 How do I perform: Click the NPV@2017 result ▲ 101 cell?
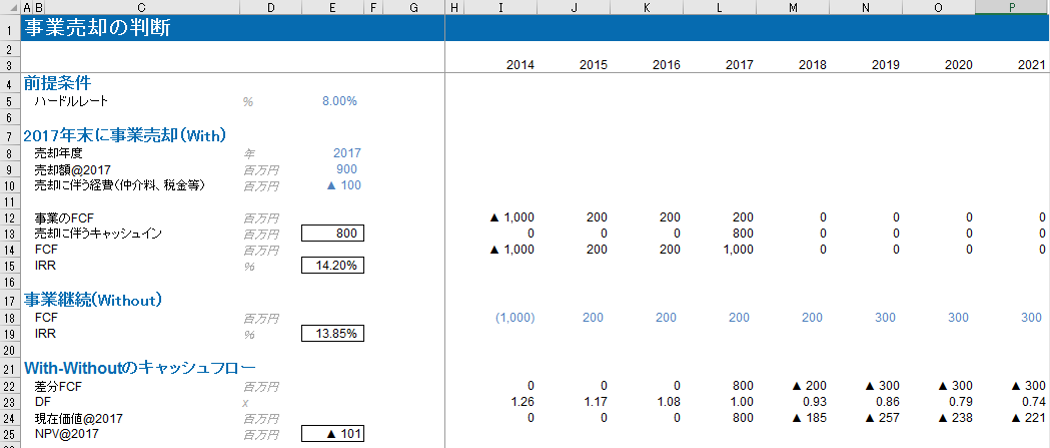333,434
